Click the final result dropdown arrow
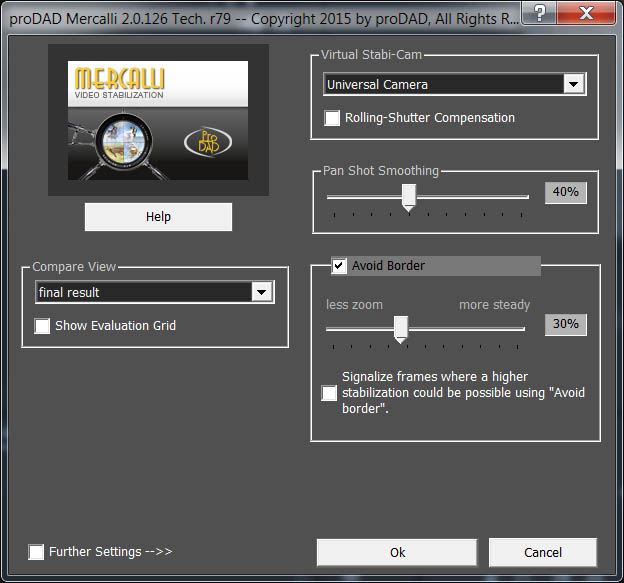This screenshot has width=624, height=583. [261, 292]
